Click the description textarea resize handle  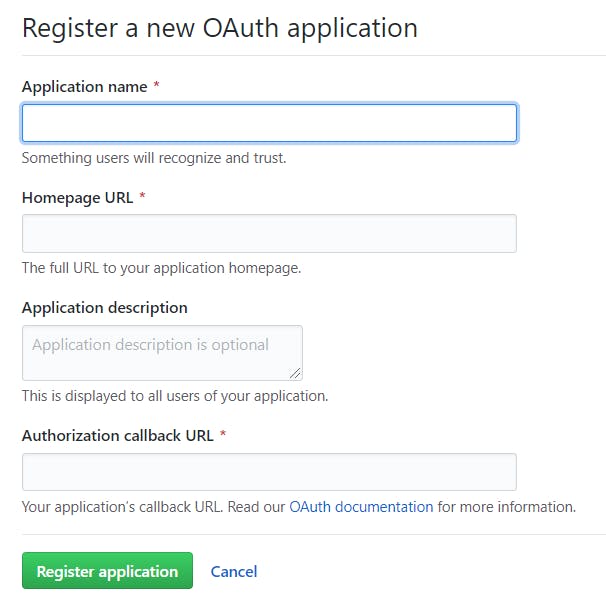coord(295,373)
